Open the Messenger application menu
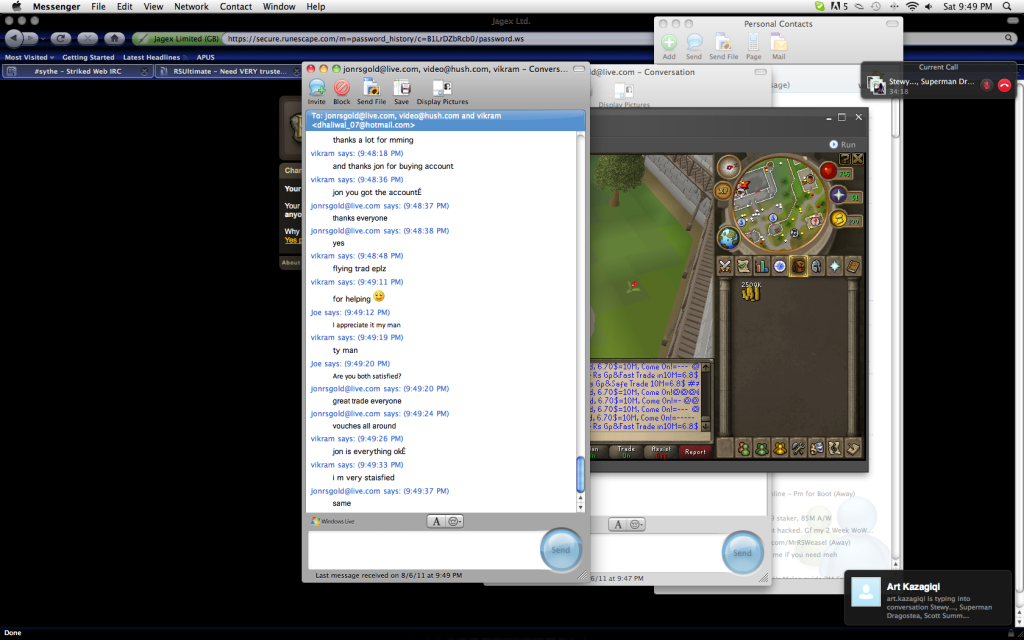The height and width of the screenshot is (640, 1024). point(57,7)
